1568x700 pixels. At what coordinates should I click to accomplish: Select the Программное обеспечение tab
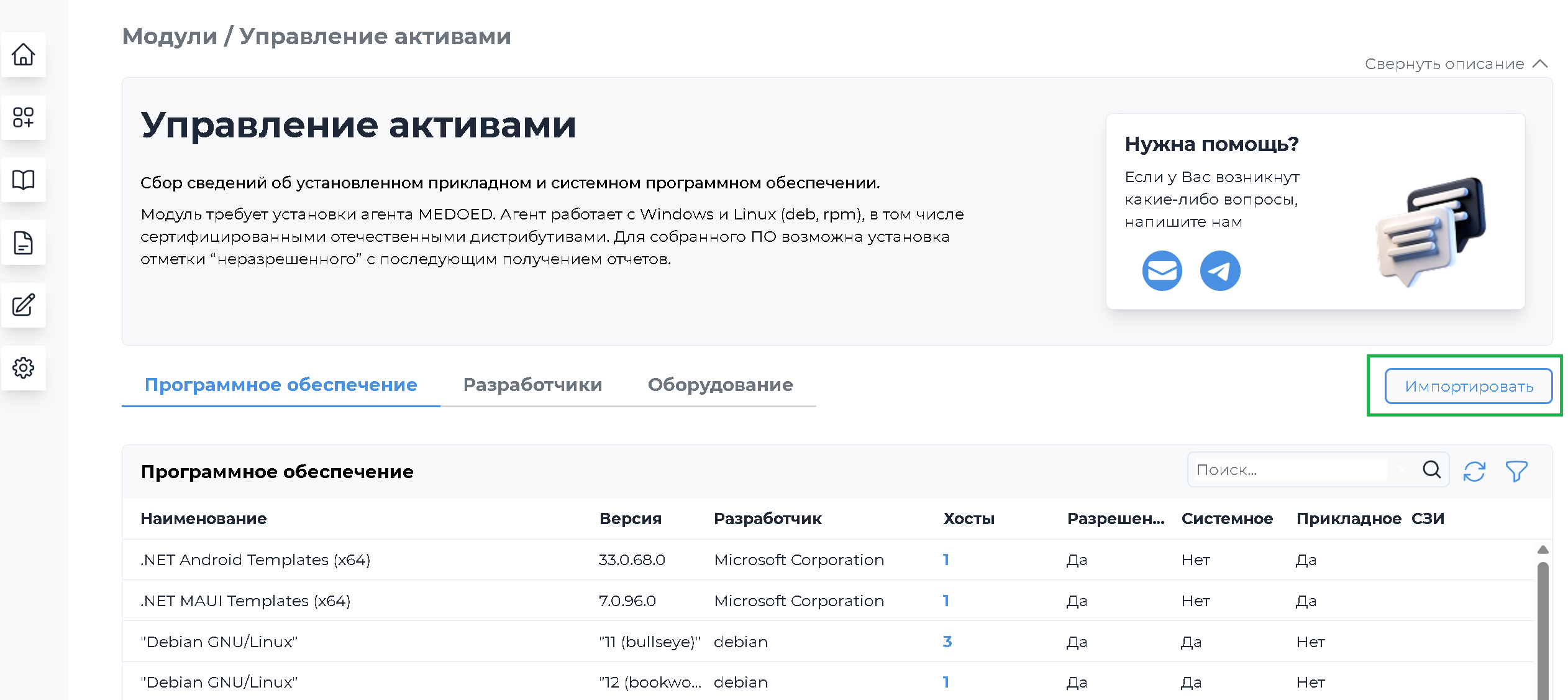point(281,385)
